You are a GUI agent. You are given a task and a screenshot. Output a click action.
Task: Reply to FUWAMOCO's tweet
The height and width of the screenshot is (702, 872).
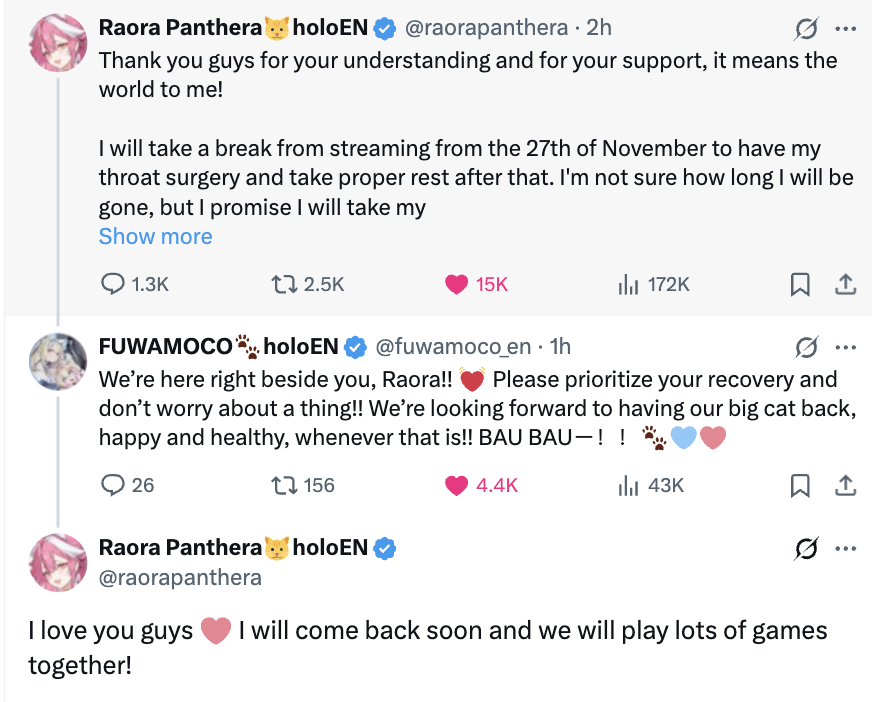point(114,485)
